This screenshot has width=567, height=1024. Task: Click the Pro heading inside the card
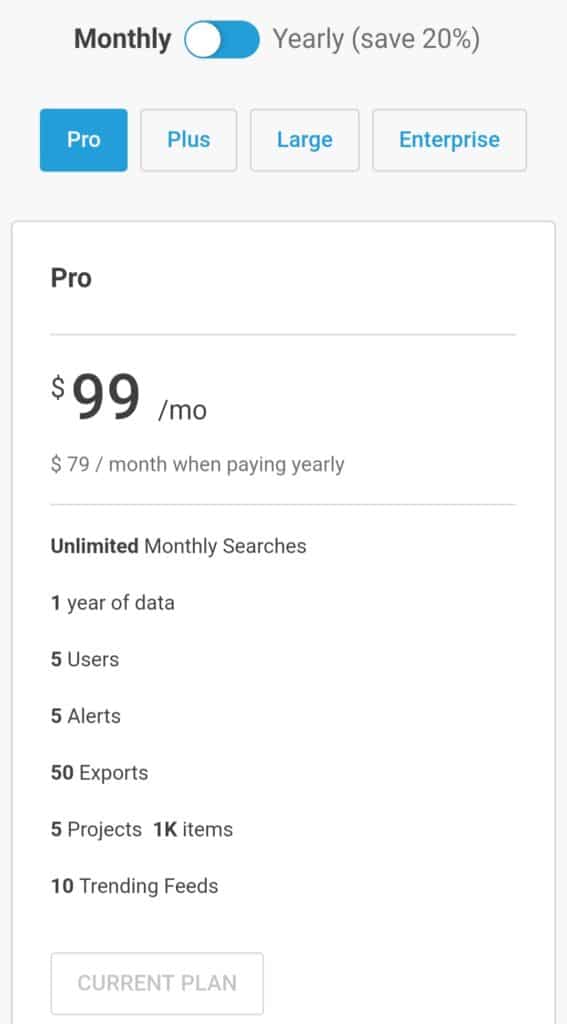[71, 278]
